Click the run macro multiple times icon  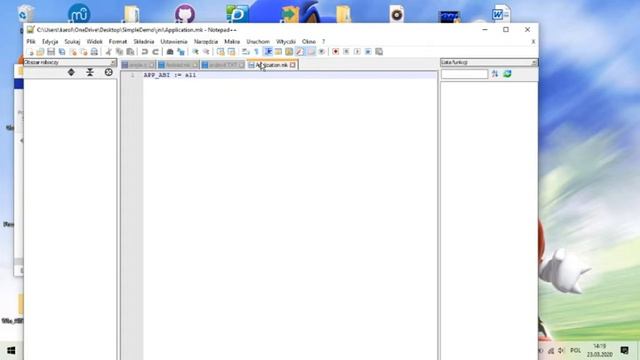point(368,52)
